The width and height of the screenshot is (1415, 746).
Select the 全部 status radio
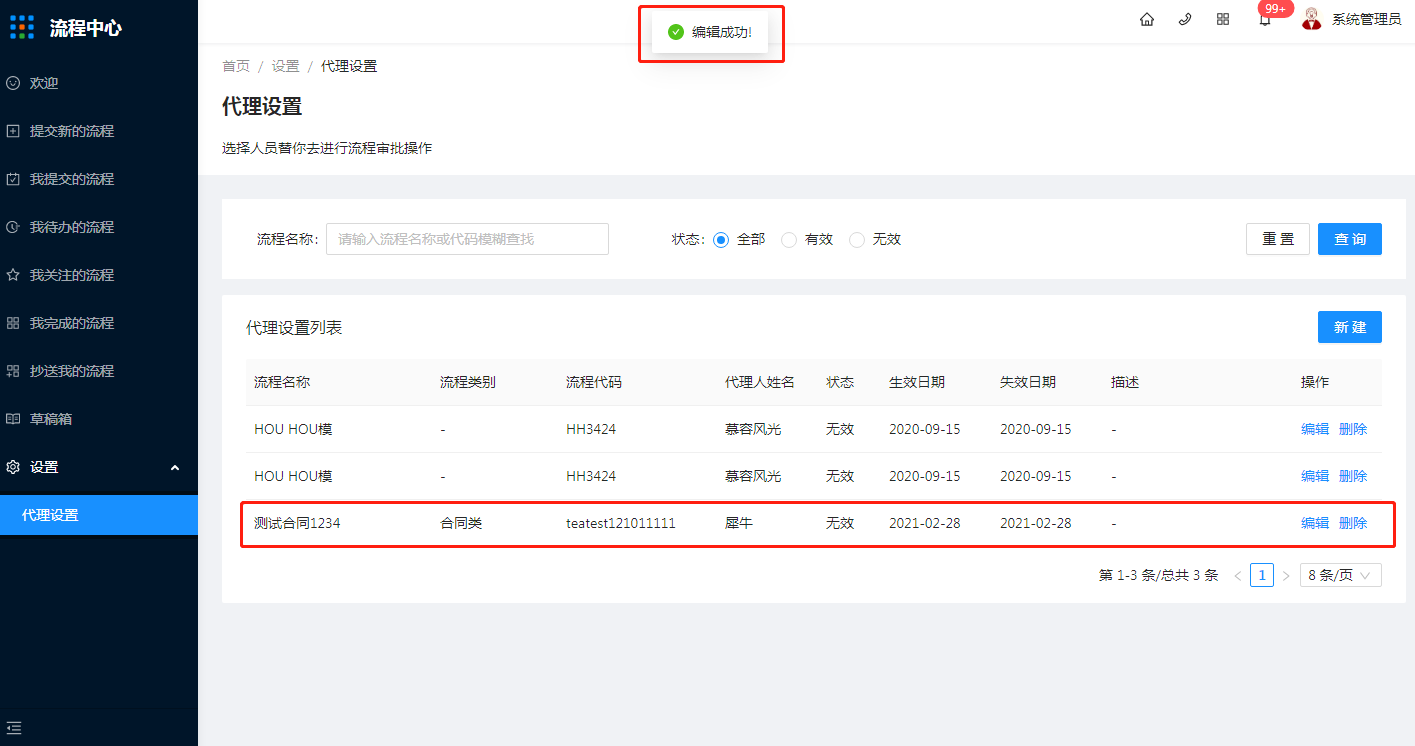pos(721,240)
